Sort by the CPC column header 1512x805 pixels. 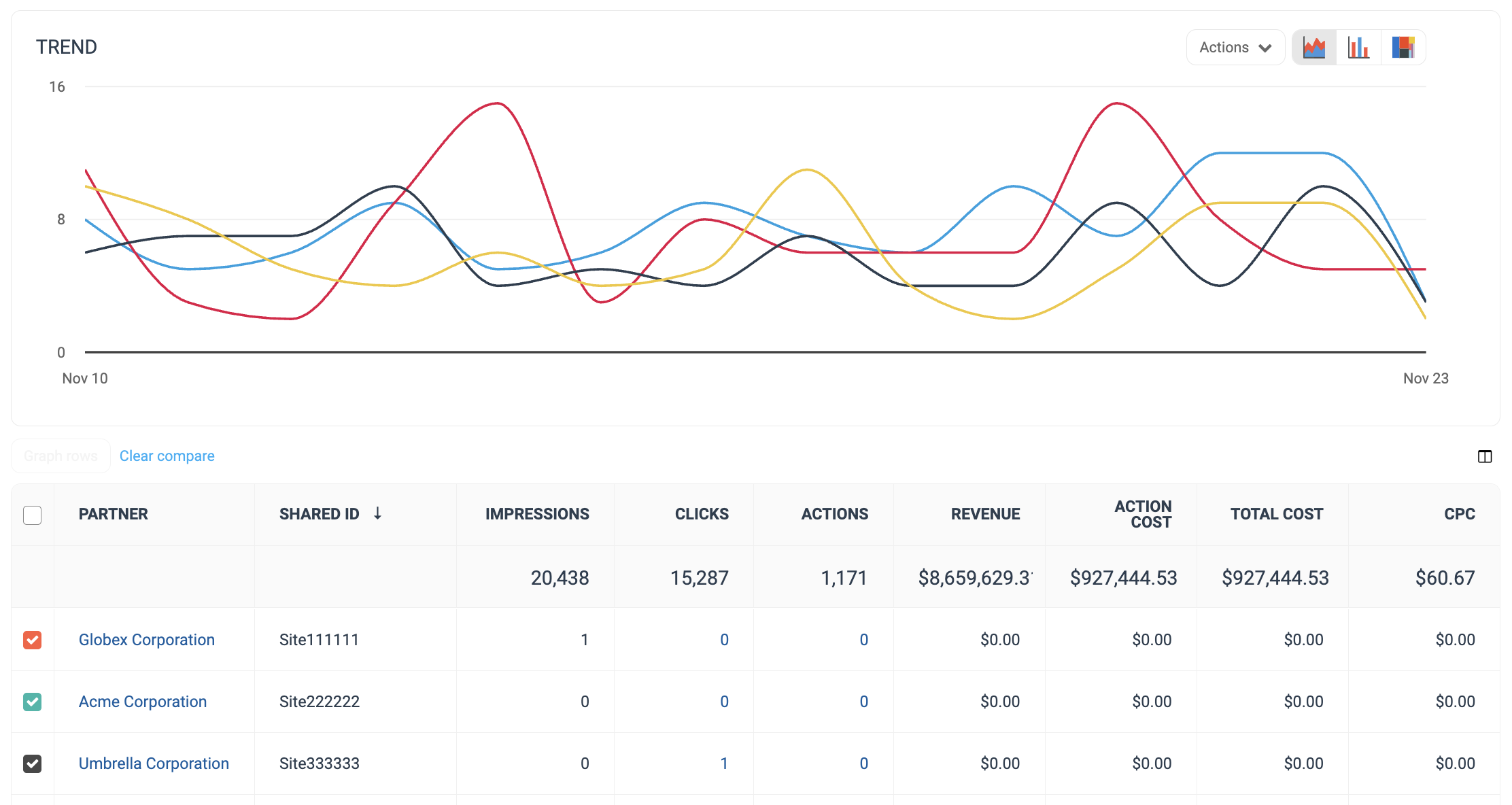click(x=1460, y=514)
